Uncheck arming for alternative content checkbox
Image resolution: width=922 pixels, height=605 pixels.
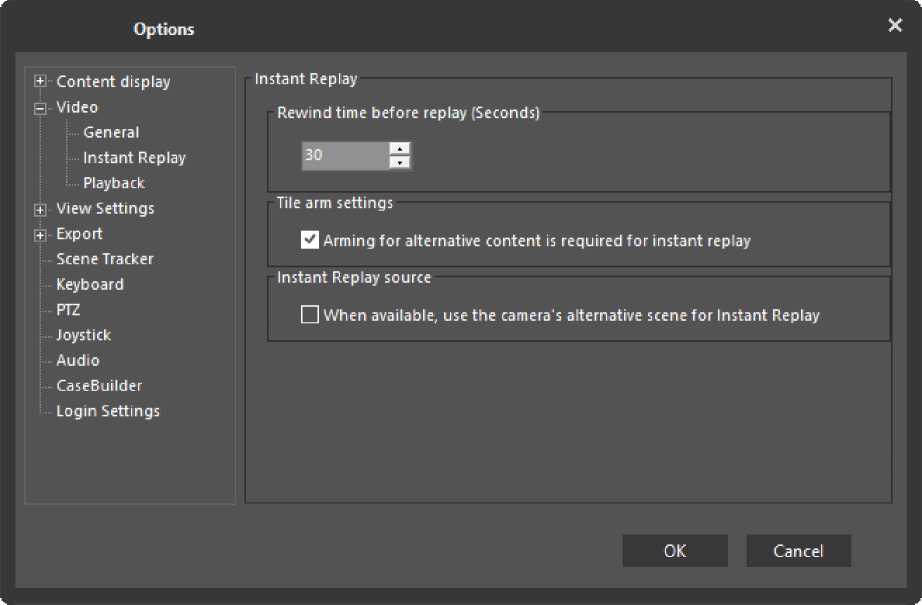click(310, 240)
